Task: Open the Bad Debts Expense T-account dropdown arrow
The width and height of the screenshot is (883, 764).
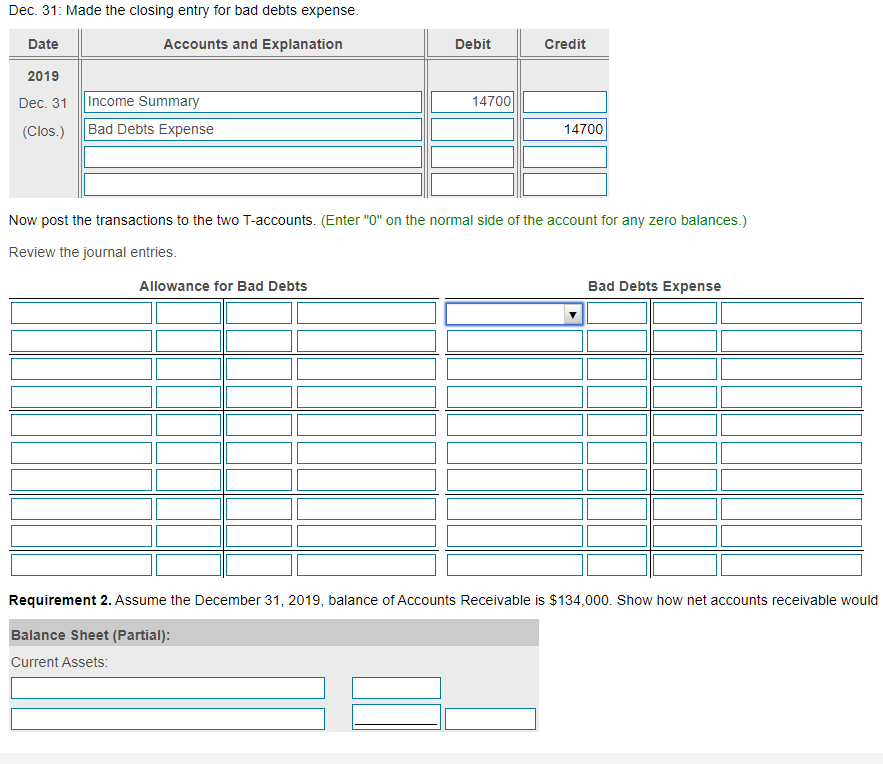Action: click(572, 314)
